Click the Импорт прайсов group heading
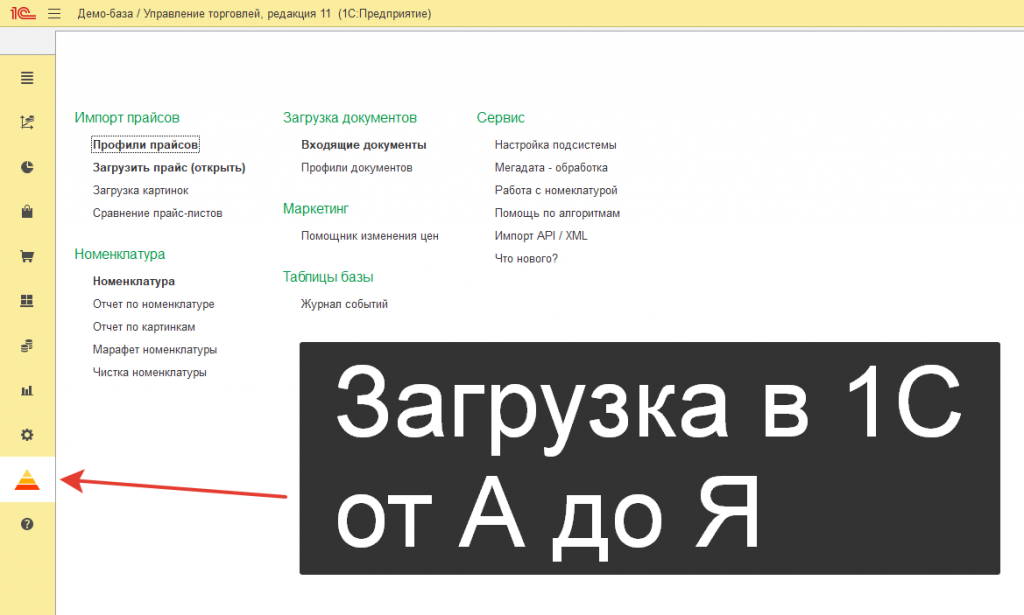This screenshot has width=1024, height=615. pyautogui.click(x=127, y=118)
